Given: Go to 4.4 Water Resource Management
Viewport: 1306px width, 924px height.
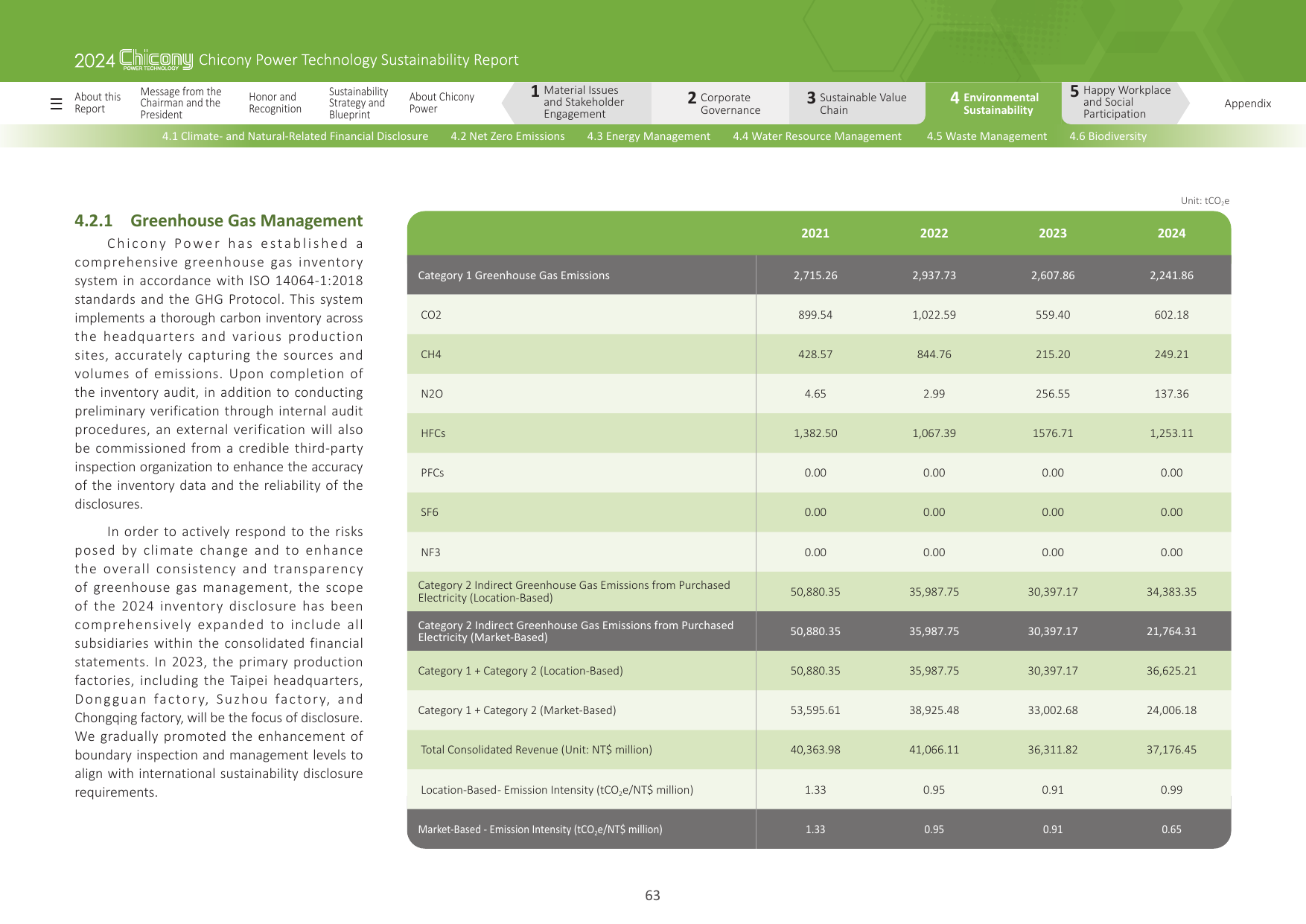Looking at the screenshot, I should (817, 136).
